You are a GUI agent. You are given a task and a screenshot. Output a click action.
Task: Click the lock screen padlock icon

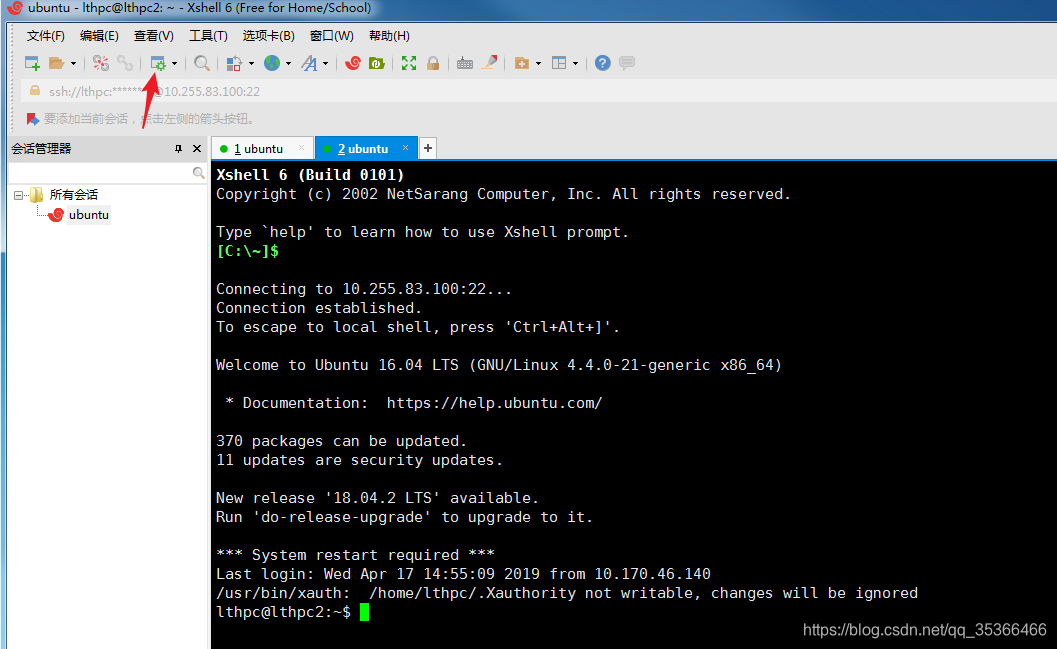pyautogui.click(x=433, y=63)
